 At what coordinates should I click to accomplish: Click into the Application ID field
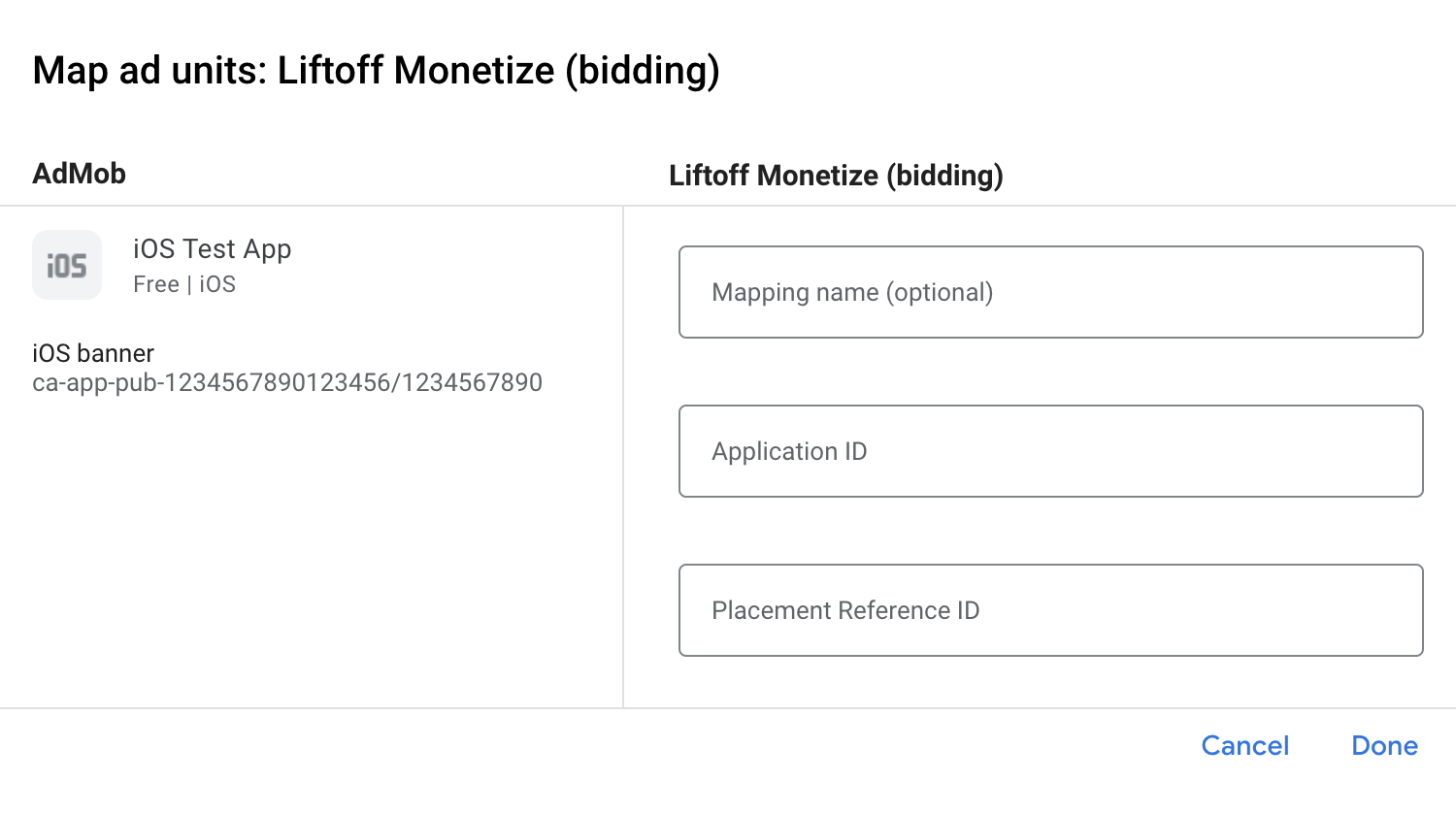click(1050, 451)
